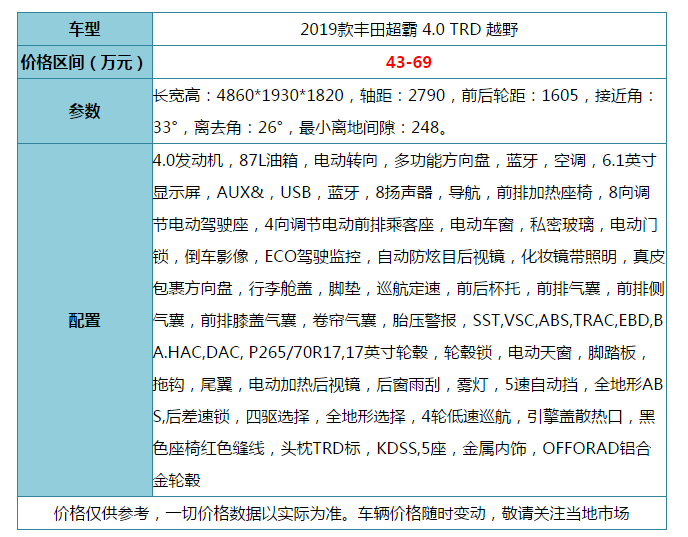Click the 离去角：26° text
688x537 pixels.
click(238, 127)
